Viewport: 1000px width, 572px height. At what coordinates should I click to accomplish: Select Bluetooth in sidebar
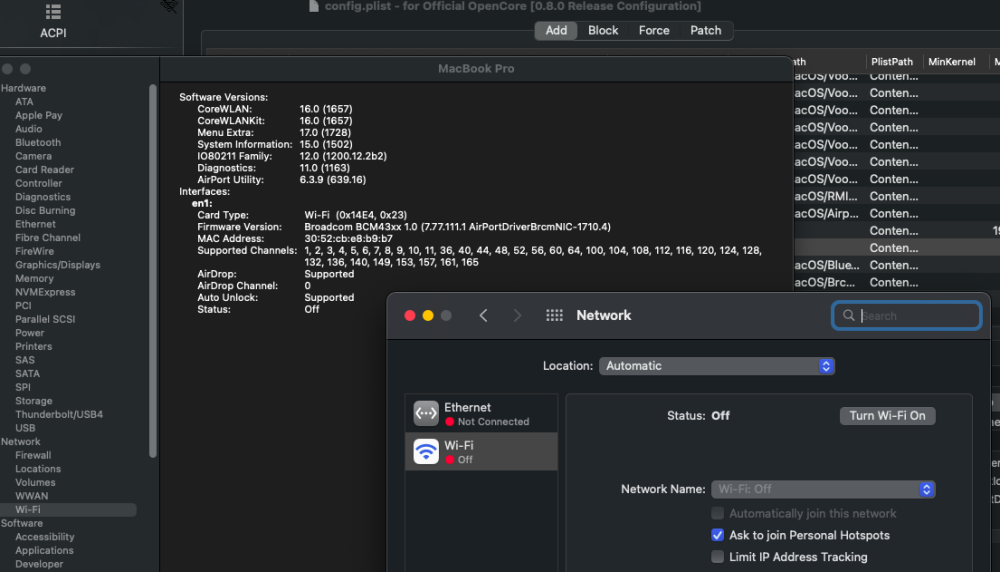coord(38,142)
